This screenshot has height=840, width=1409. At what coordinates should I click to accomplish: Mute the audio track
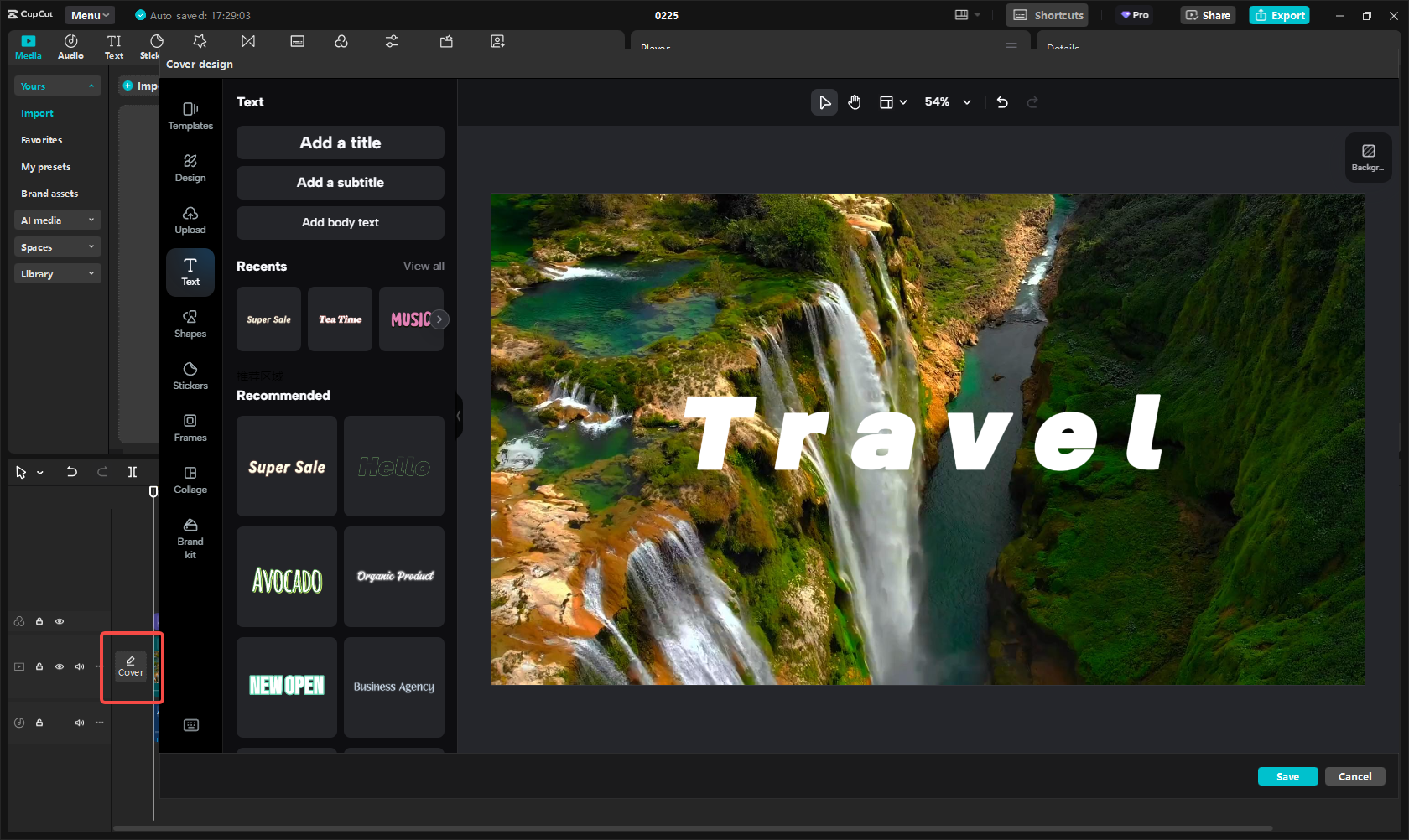coord(80,723)
